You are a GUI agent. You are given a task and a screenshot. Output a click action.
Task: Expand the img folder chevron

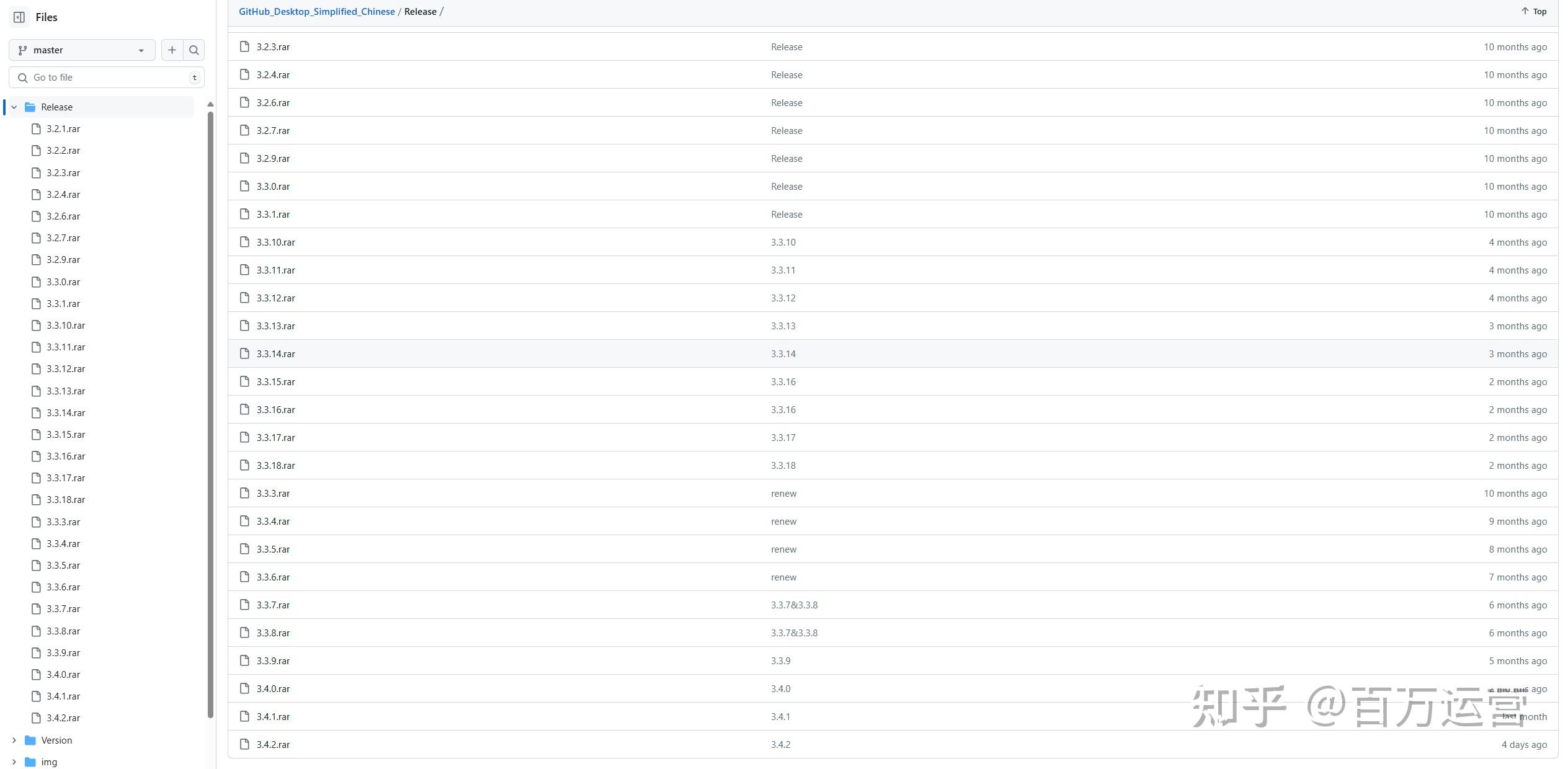tap(14, 762)
